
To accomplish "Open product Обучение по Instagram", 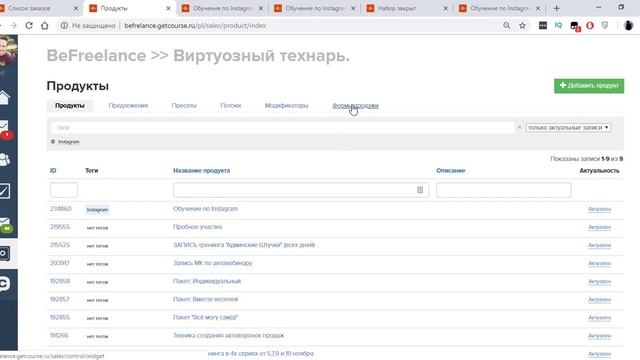I will pos(205,209).
